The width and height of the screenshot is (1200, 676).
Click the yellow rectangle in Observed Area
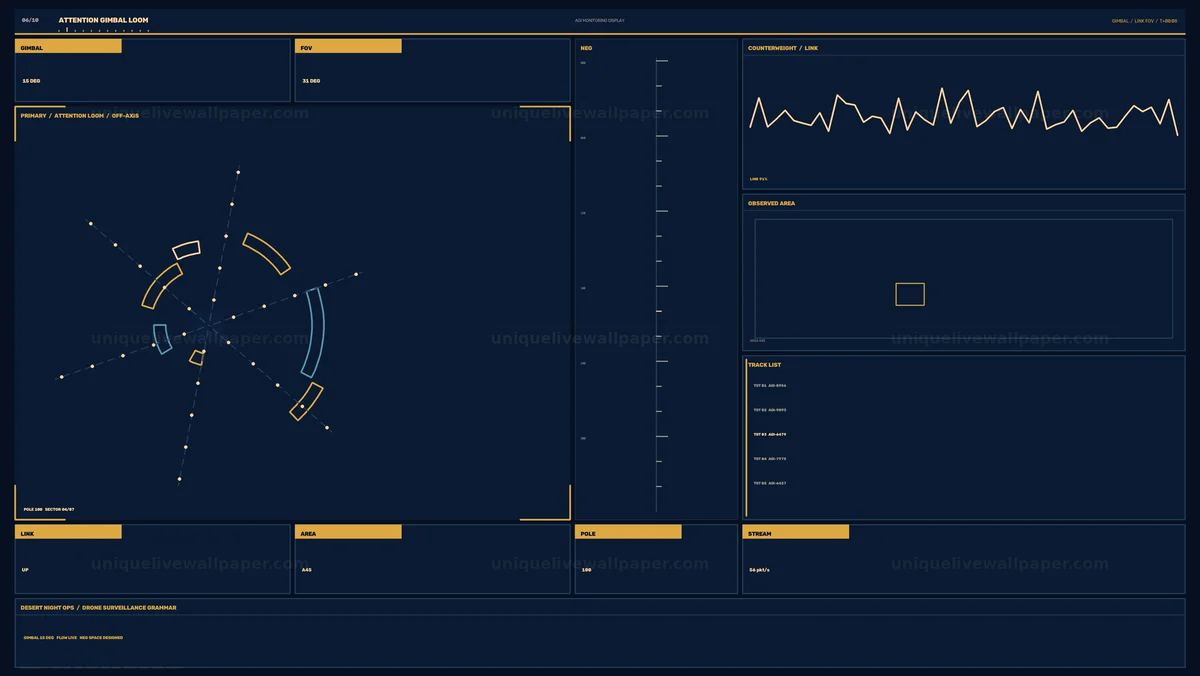click(x=910, y=294)
